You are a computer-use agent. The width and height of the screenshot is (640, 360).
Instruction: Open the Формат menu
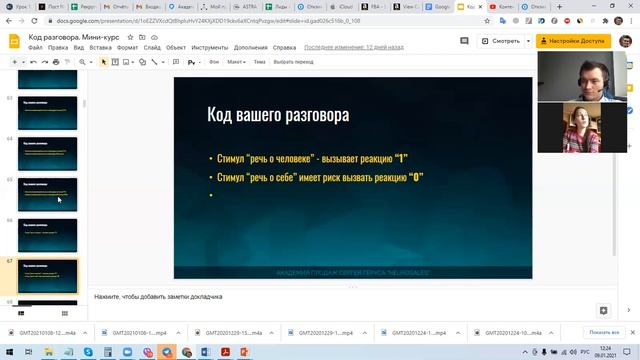click(x=127, y=48)
